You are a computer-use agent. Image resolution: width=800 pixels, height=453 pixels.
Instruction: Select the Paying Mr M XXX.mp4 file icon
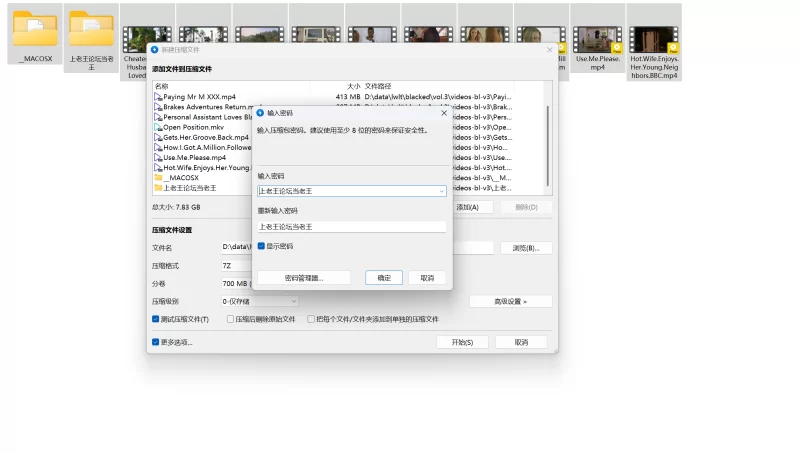158,97
